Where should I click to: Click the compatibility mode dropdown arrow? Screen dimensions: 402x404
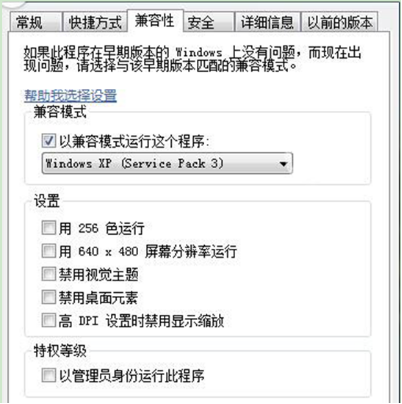point(283,164)
